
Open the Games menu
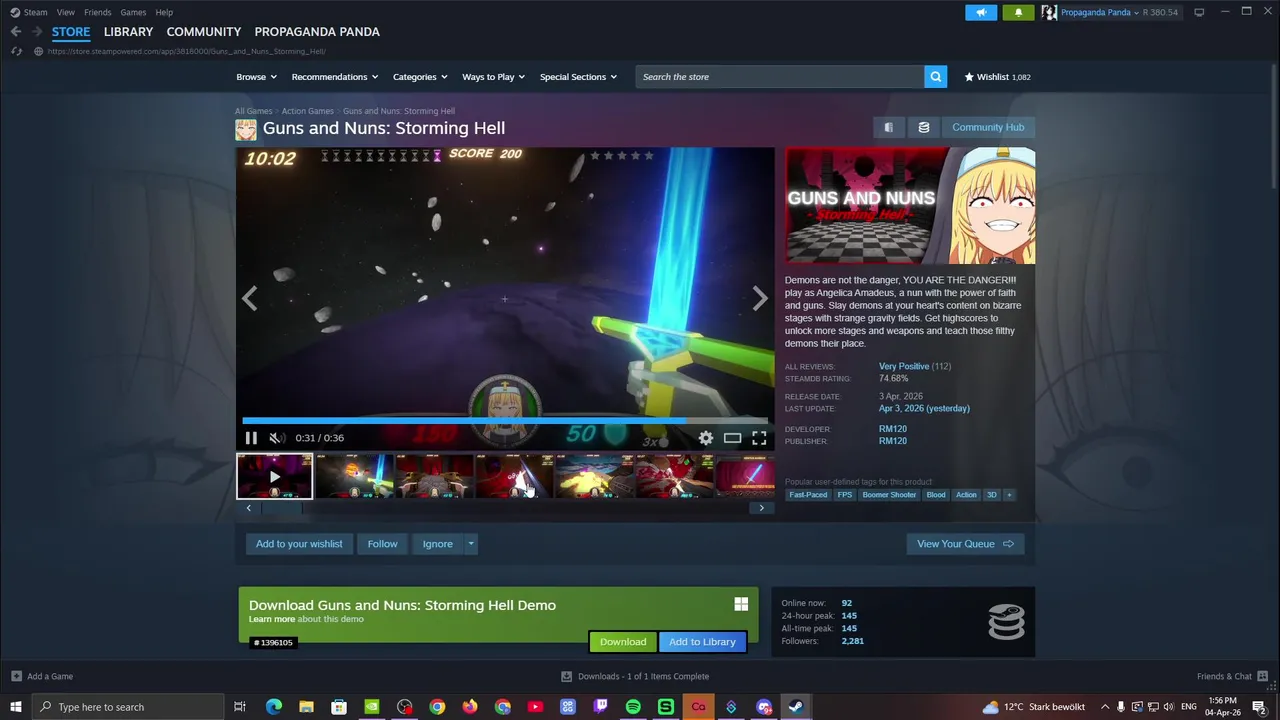pyautogui.click(x=133, y=12)
